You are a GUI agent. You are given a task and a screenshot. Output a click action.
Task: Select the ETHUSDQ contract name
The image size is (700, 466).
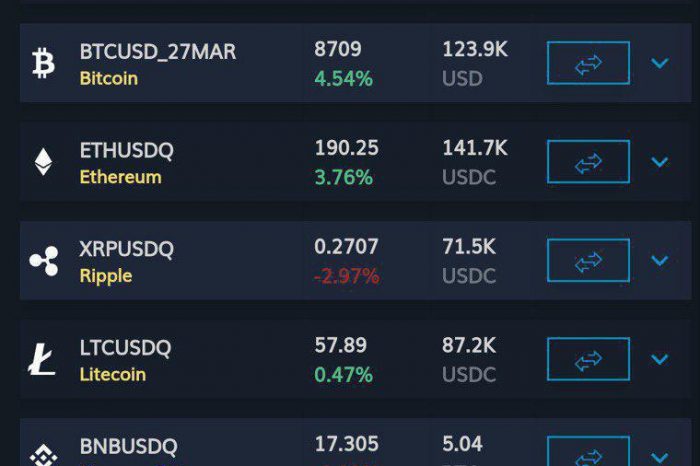coord(126,150)
